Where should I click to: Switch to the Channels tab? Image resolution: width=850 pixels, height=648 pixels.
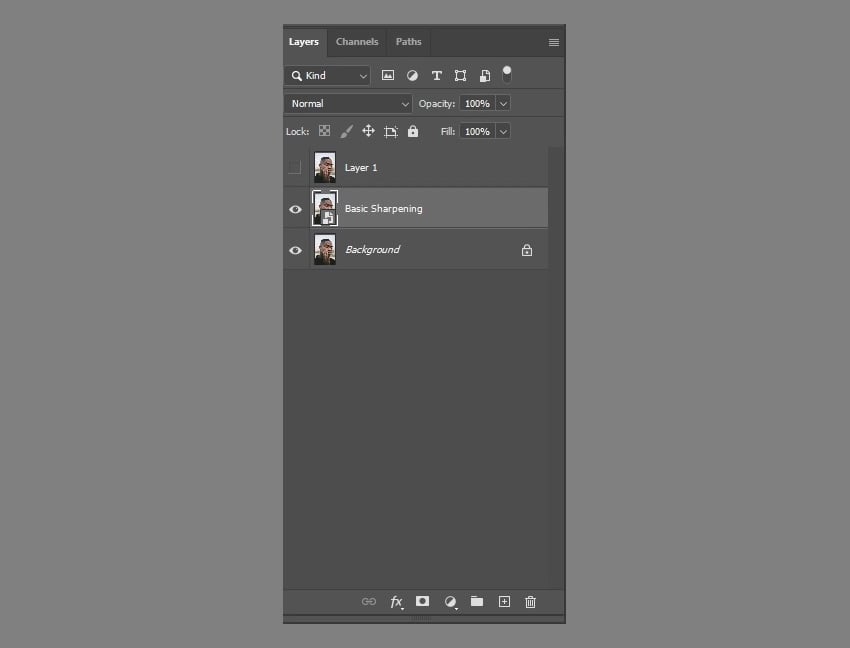click(357, 42)
